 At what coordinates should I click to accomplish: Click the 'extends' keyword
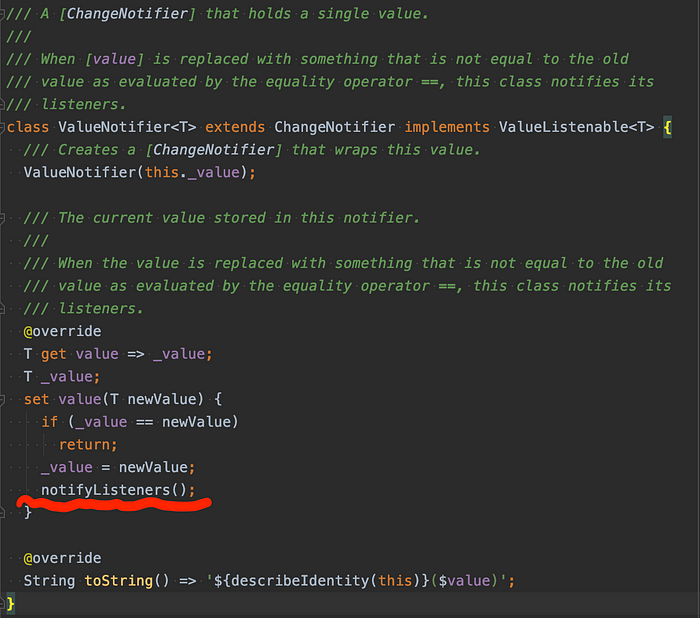pos(235,127)
